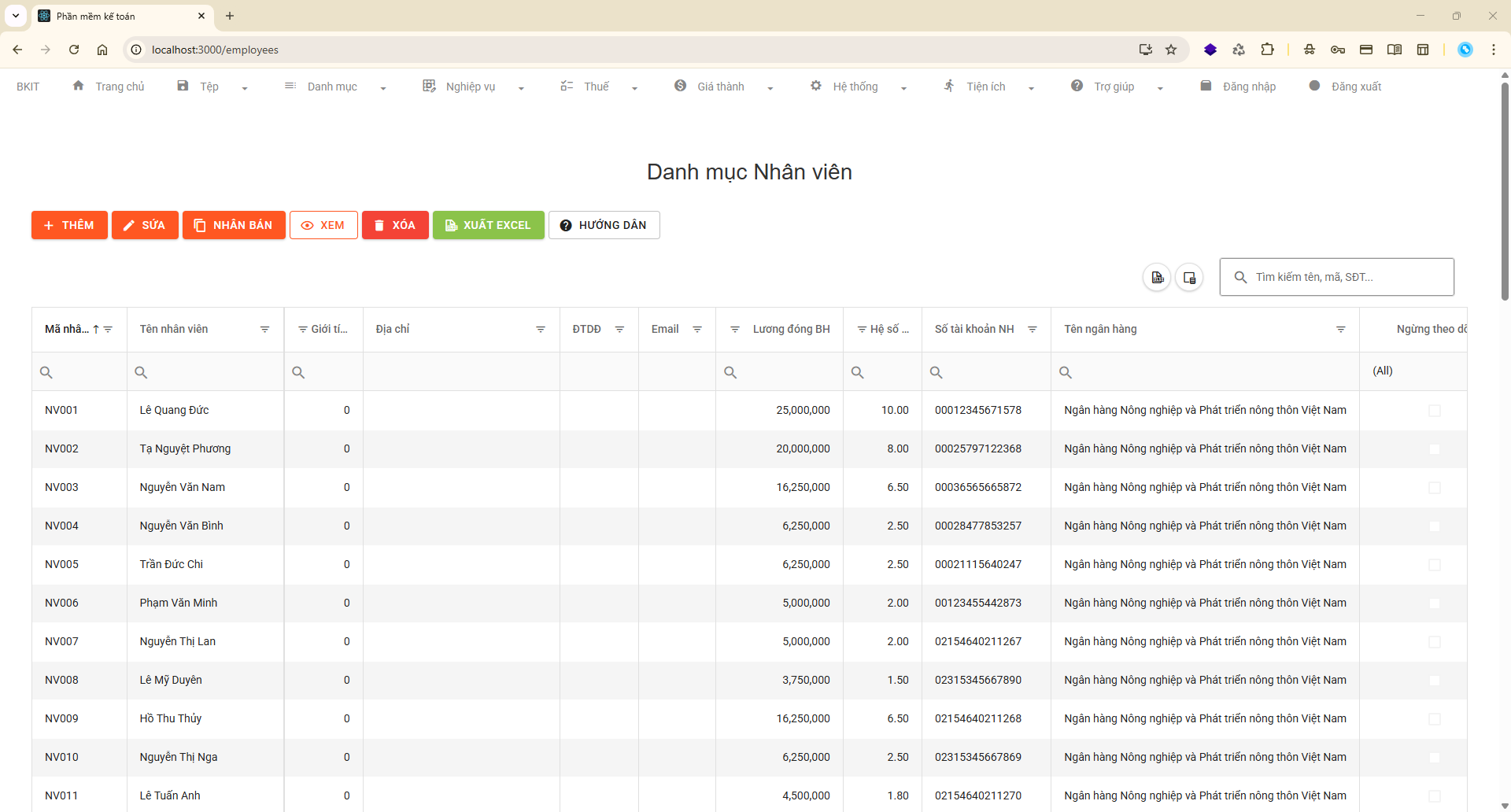The height and width of the screenshot is (812, 1511).
Task: Click the THÊM button
Action: [x=69, y=225]
